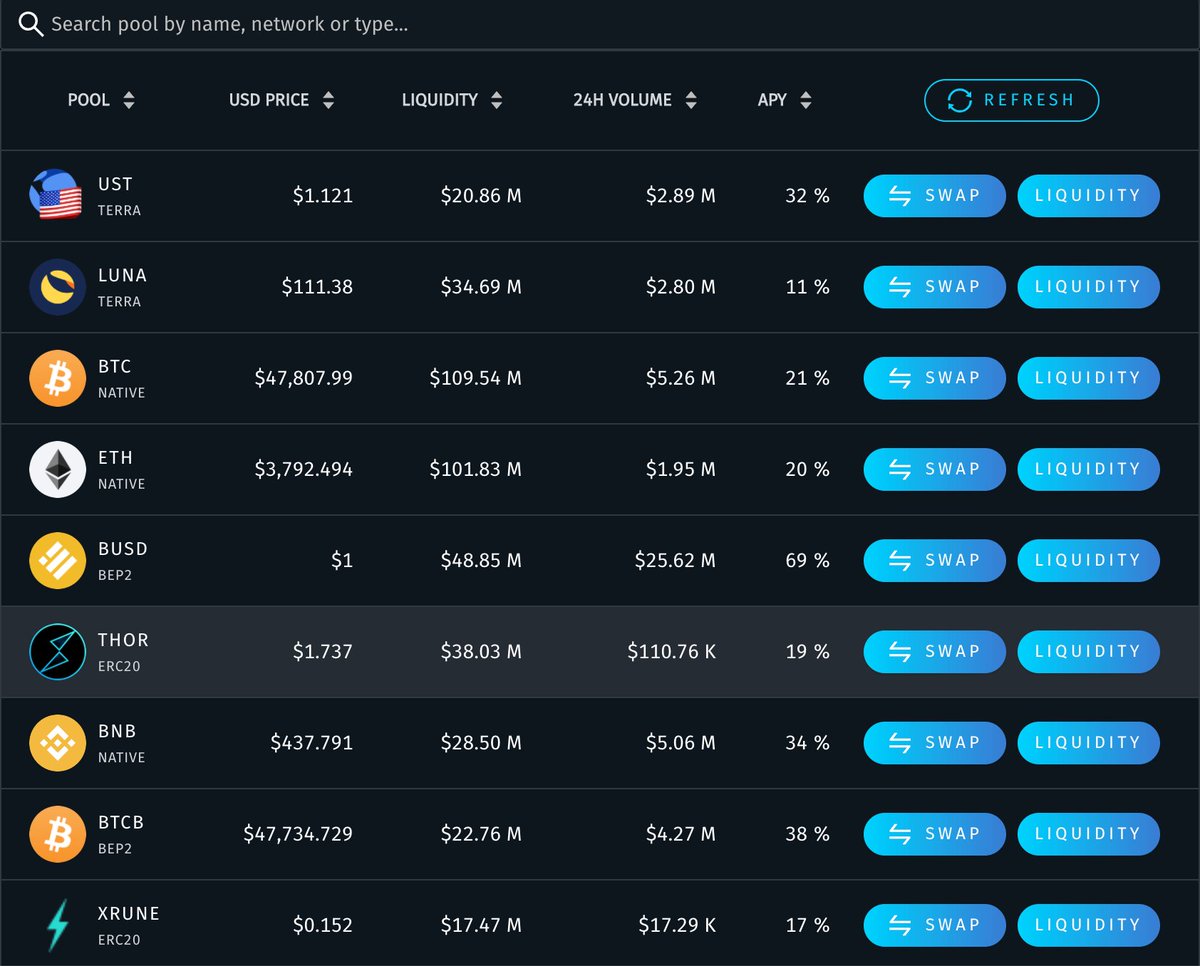This screenshot has height=966, width=1200.
Task: Click the magnifying glass search icon
Action: tap(31, 24)
